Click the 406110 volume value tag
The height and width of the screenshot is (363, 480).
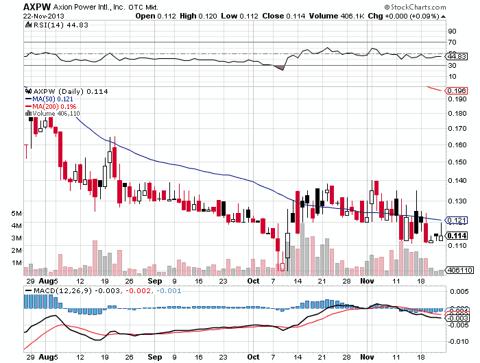pos(460,270)
